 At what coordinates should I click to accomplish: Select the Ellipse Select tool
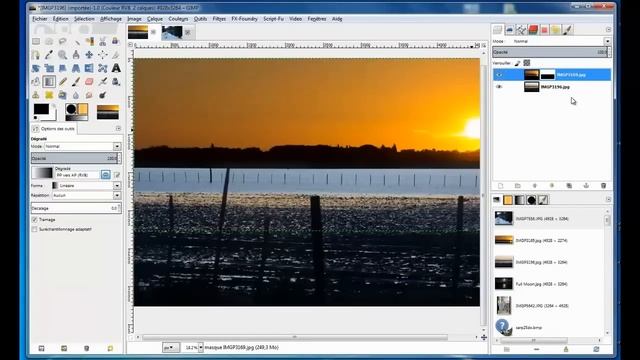click(49, 41)
